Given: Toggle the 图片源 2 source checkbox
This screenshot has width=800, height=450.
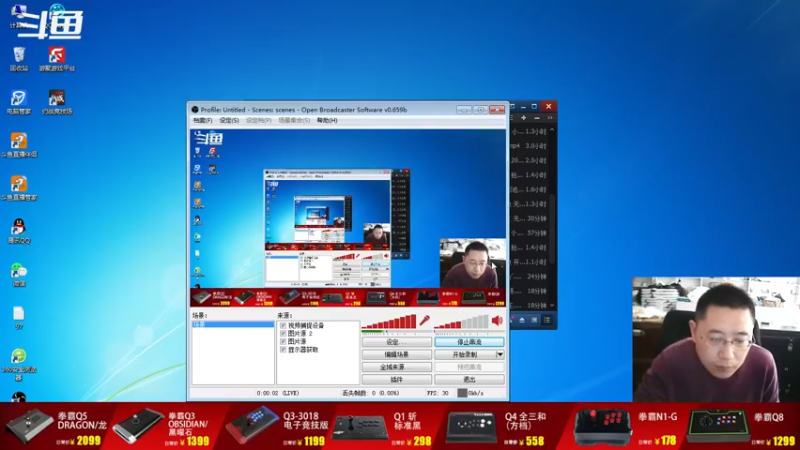Looking at the screenshot, I should pyautogui.click(x=283, y=333).
